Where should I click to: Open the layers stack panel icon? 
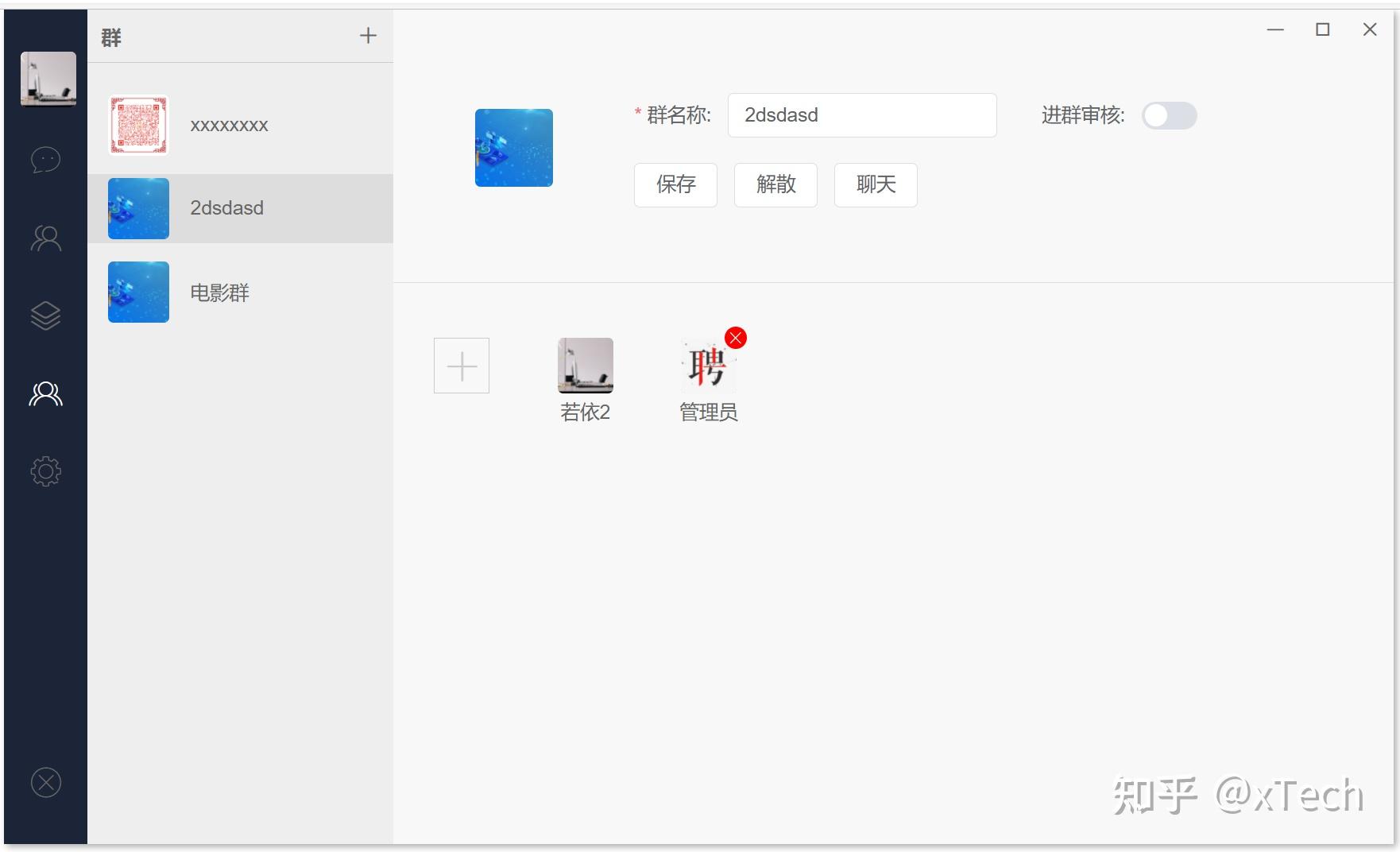(x=46, y=316)
